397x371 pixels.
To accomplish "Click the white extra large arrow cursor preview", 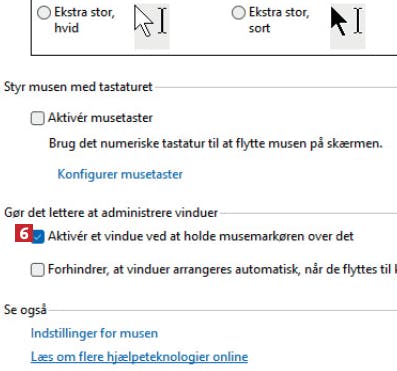I will pos(143,21).
